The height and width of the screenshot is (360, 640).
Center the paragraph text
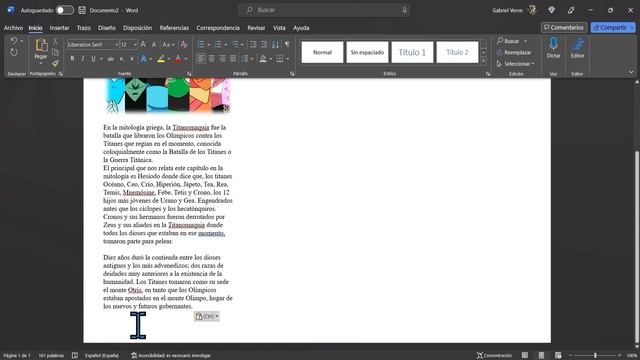[x=211, y=59]
